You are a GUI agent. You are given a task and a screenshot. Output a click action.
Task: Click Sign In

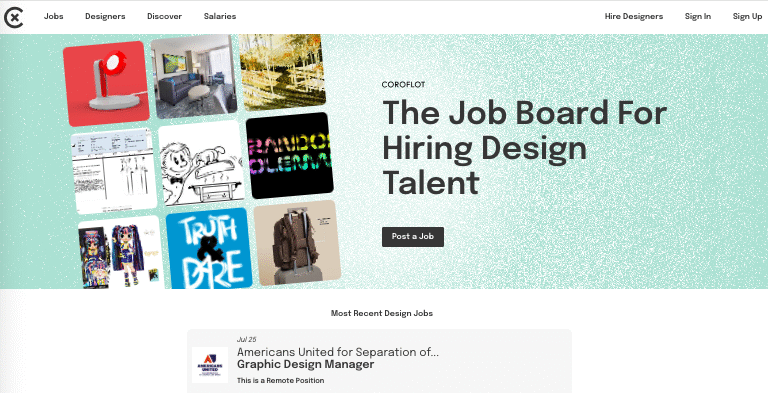[x=698, y=16]
